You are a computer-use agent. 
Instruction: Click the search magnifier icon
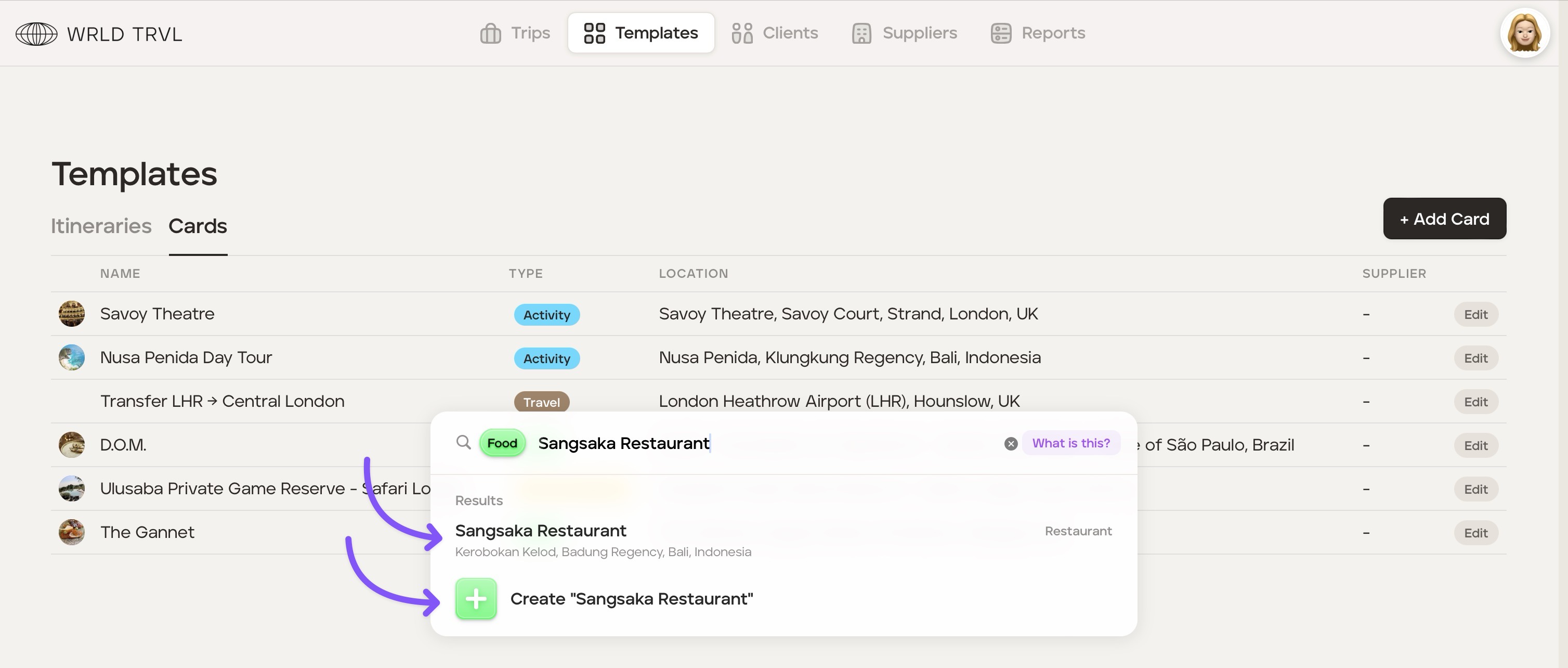click(463, 443)
